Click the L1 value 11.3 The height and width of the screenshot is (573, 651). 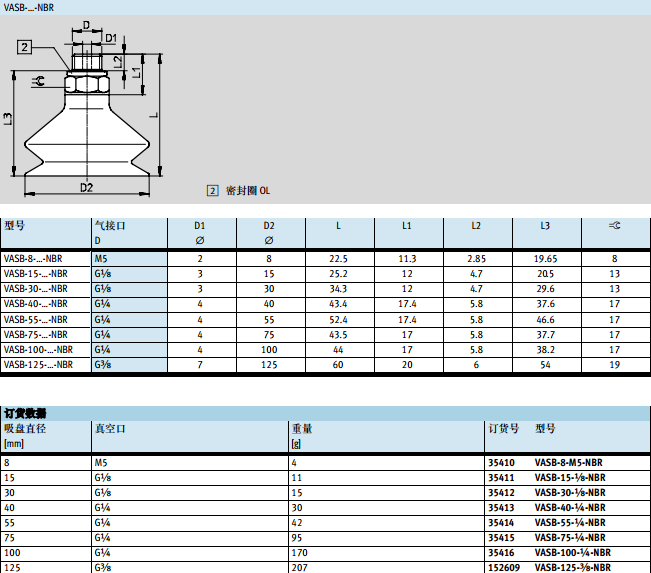tap(407, 259)
